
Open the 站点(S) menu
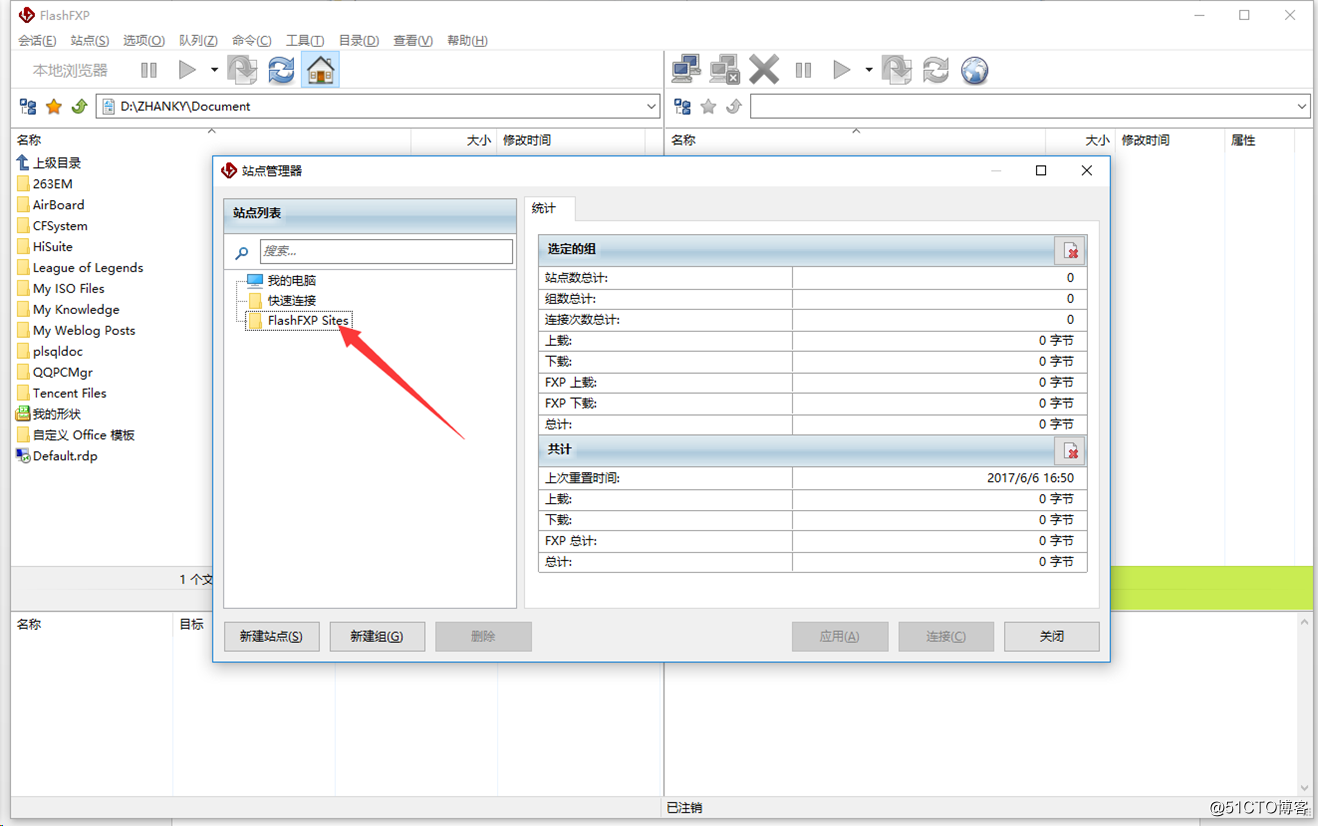pyautogui.click(x=90, y=41)
